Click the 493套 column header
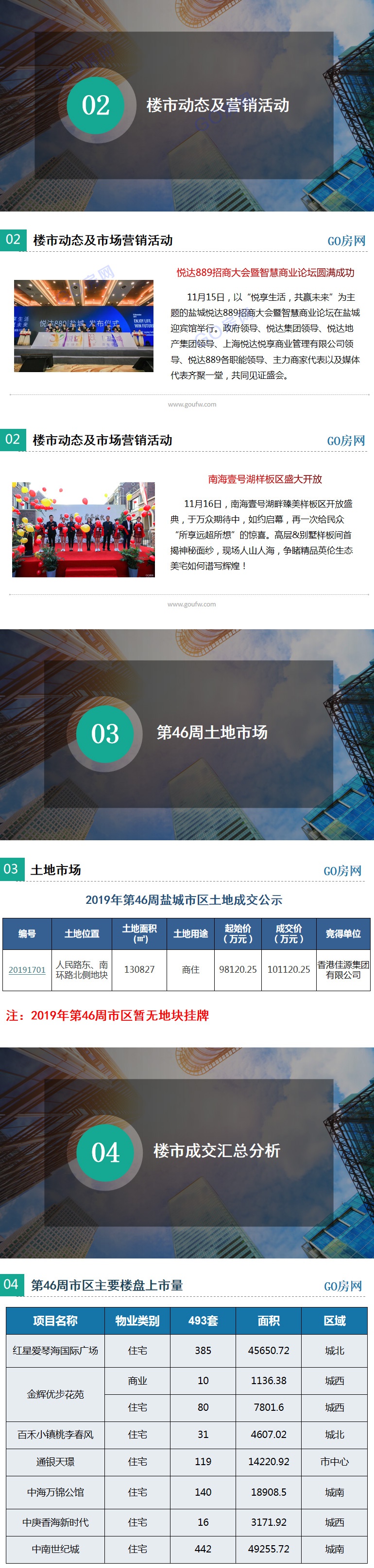Screen dimensions: 374x1568 pos(203,1320)
